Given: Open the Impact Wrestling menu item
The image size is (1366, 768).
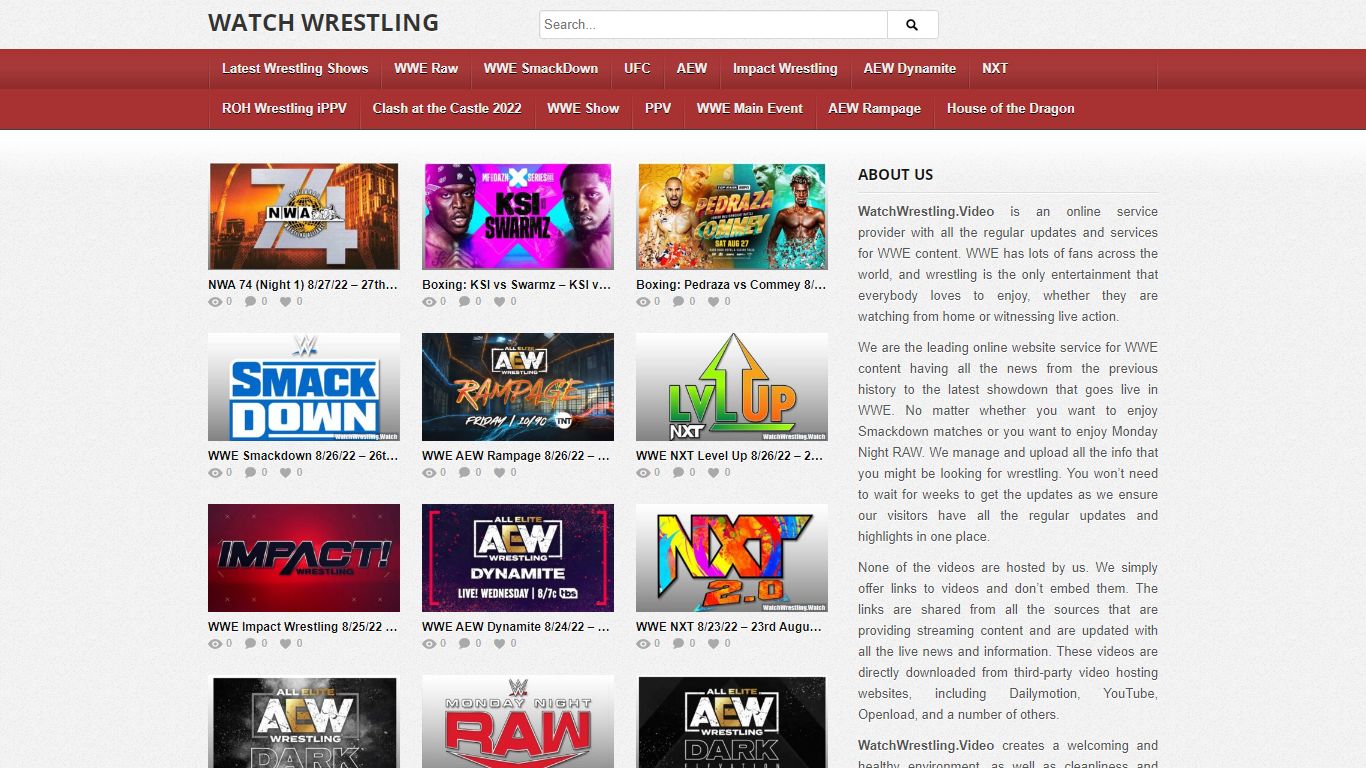Looking at the screenshot, I should [x=785, y=69].
